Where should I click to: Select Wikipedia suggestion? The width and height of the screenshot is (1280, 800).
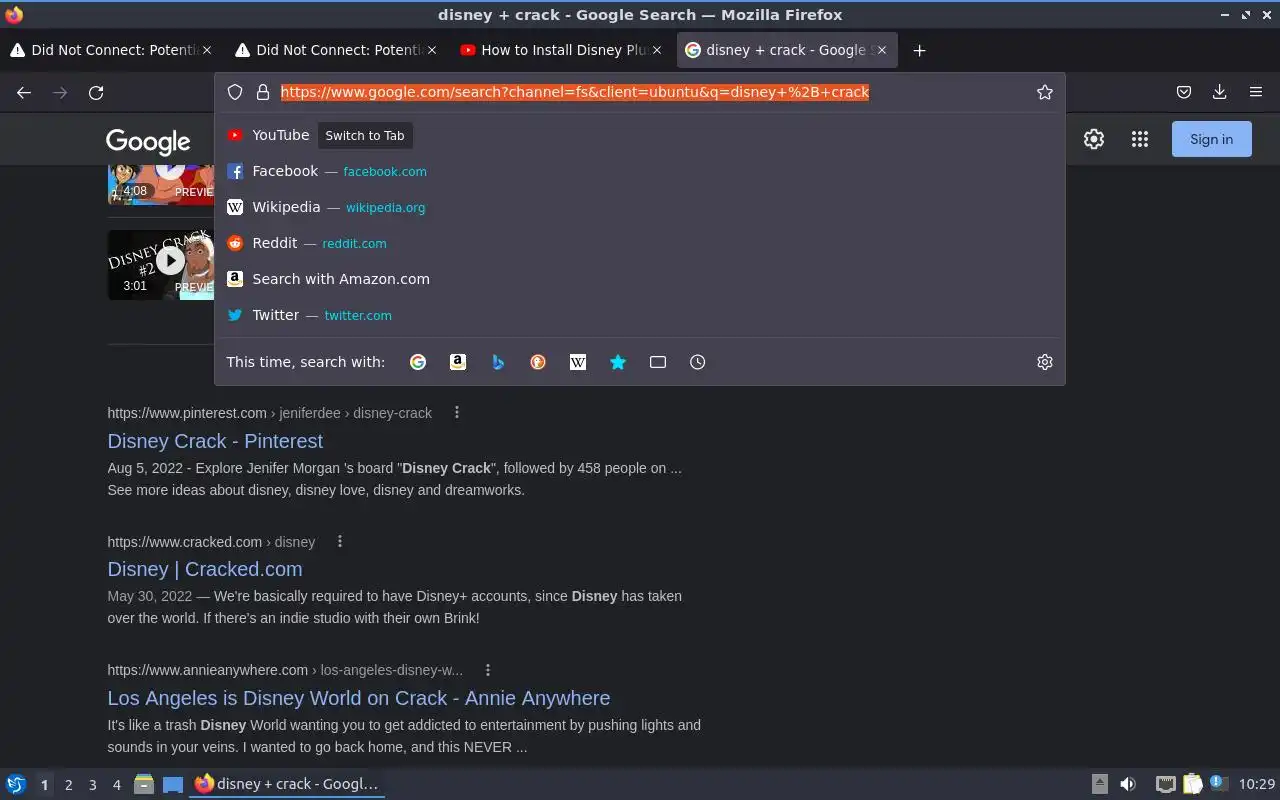pyautogui.click(x=640, y=207)
